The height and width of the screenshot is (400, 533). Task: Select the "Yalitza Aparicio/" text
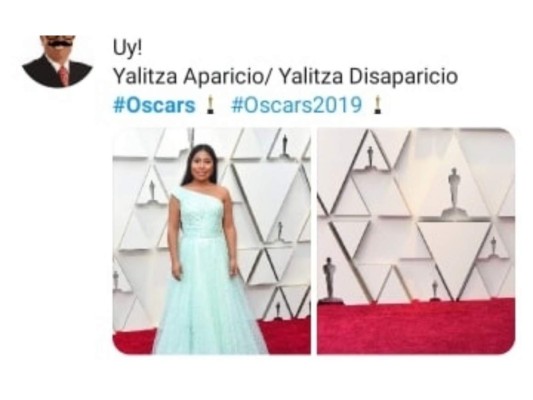(x=193, y=76)
